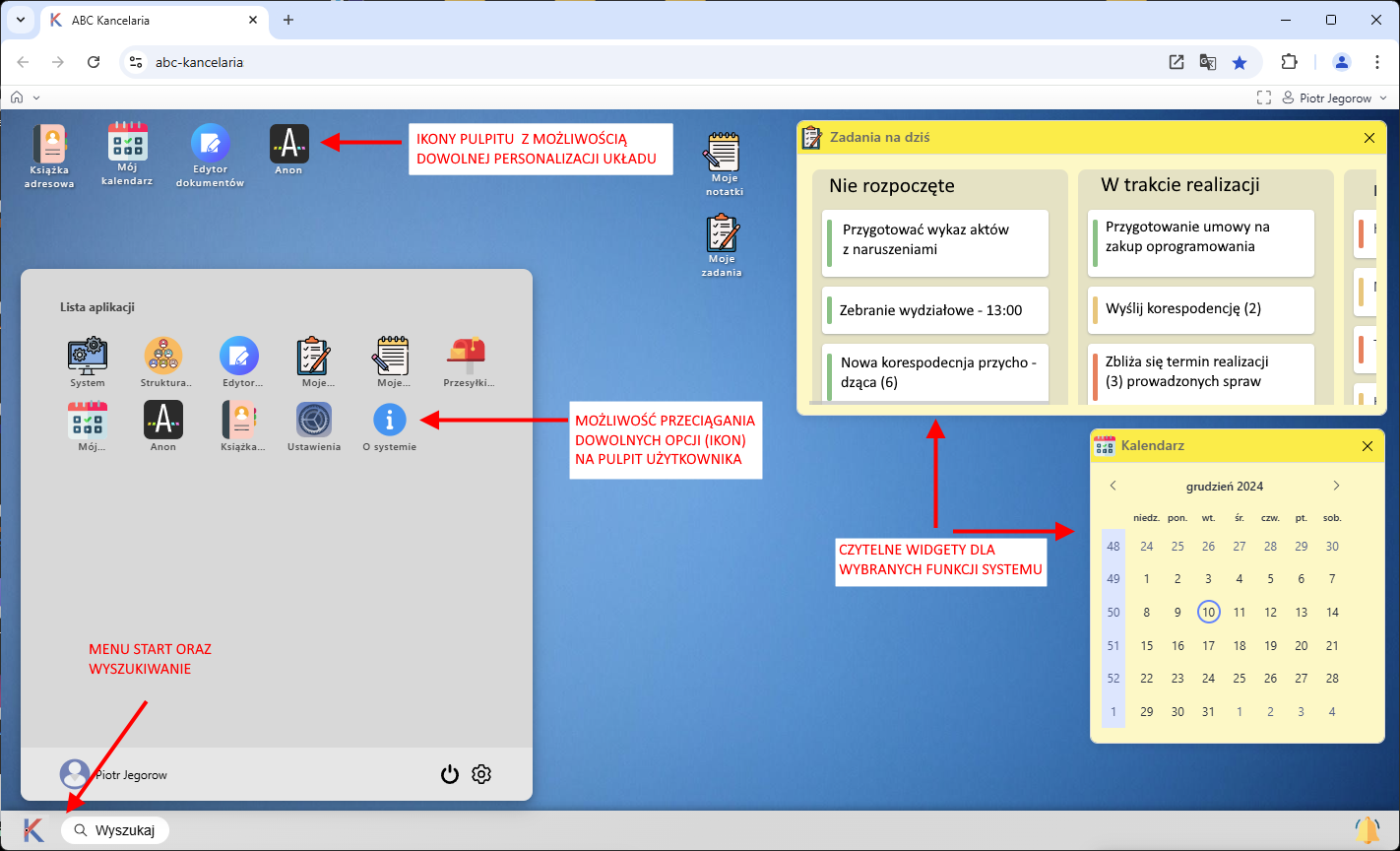
Task: Select highlighted day 10 in calendar
Action: pyautogui.click(x=1208, y=612)
